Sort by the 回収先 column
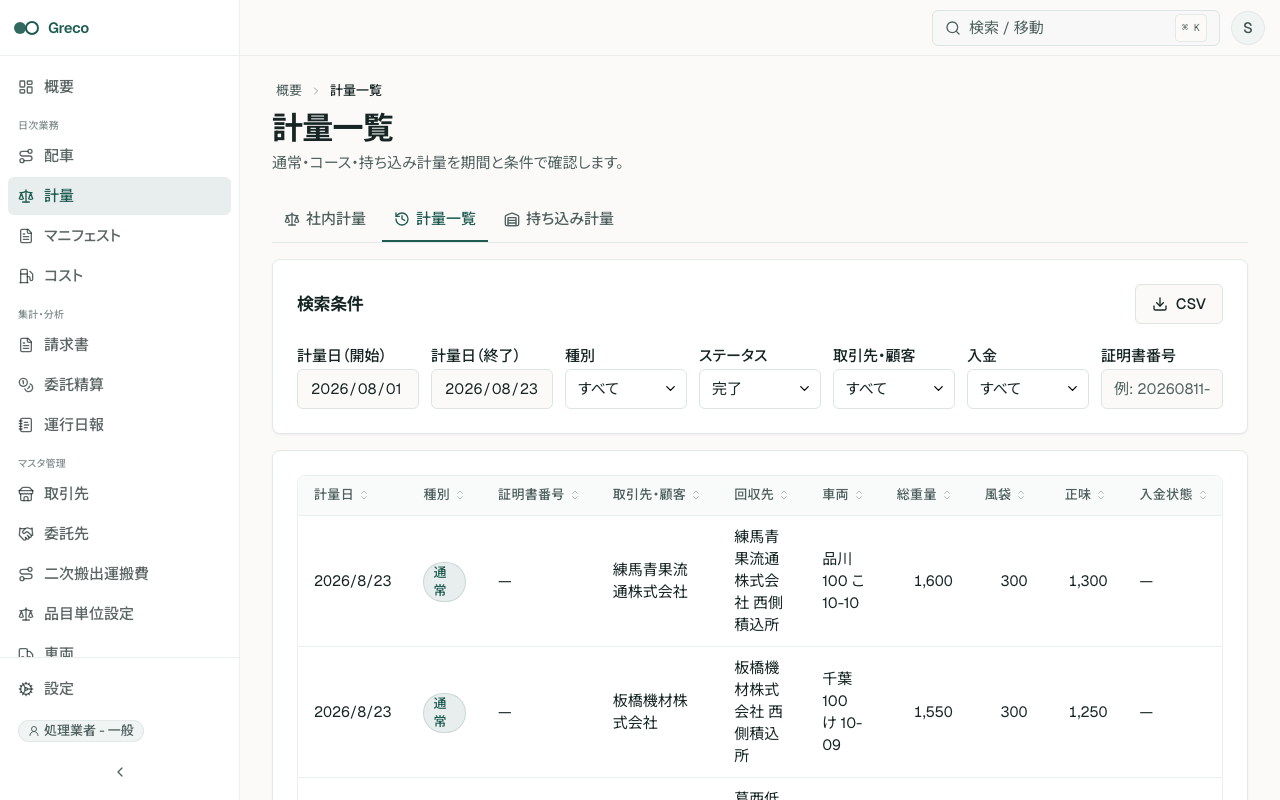1280x800 pixels. click(761, 495)
